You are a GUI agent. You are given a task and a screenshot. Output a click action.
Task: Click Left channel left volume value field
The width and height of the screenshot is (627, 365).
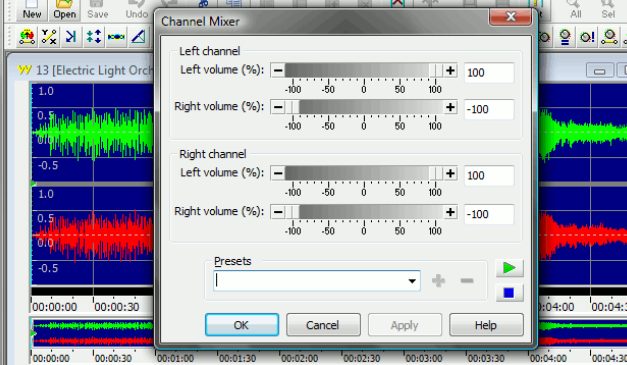click(x=489, y=73)
